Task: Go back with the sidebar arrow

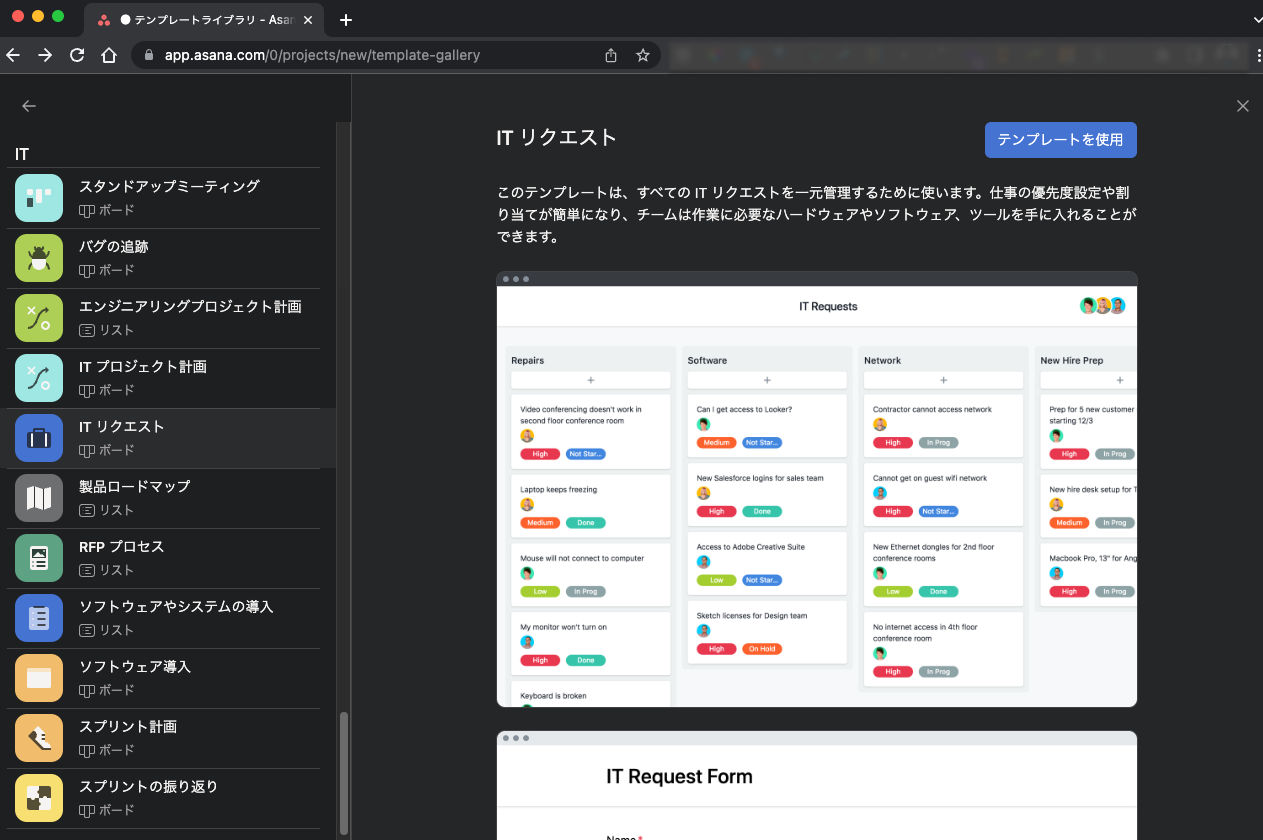Action: click(29, 106)
